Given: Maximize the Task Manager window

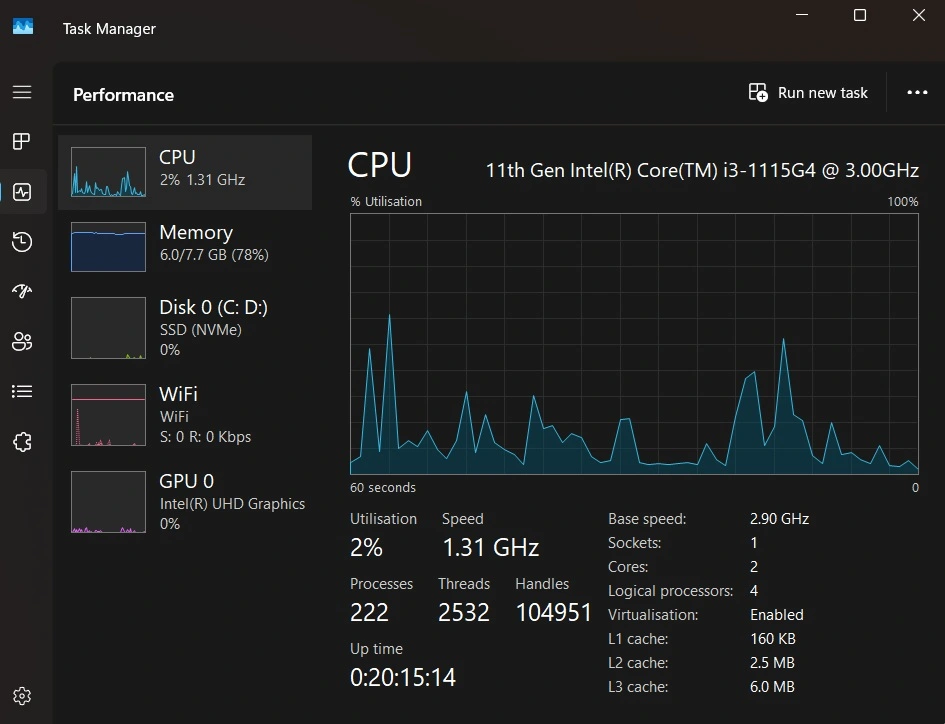Looking at the screenshot, I should click(x=859, y=15).
